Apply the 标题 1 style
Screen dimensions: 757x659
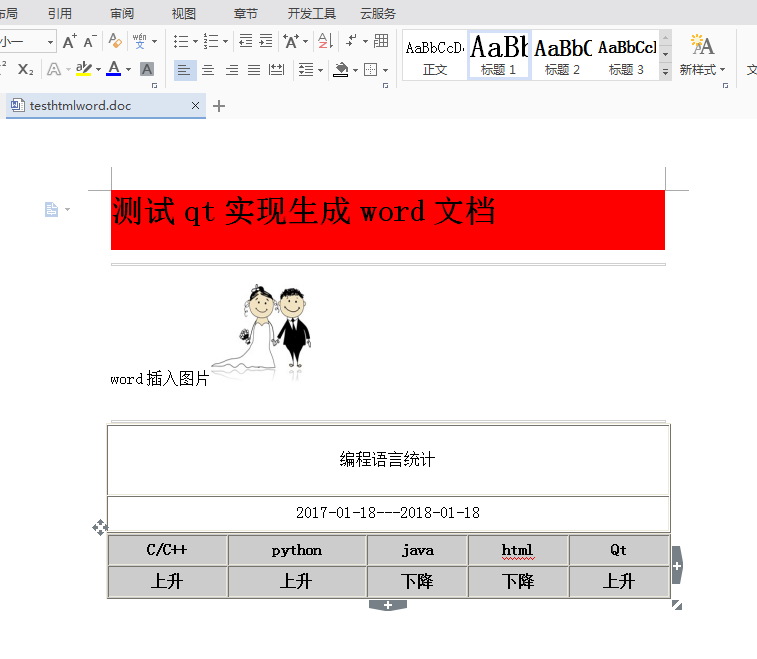[x=499, y=56]
